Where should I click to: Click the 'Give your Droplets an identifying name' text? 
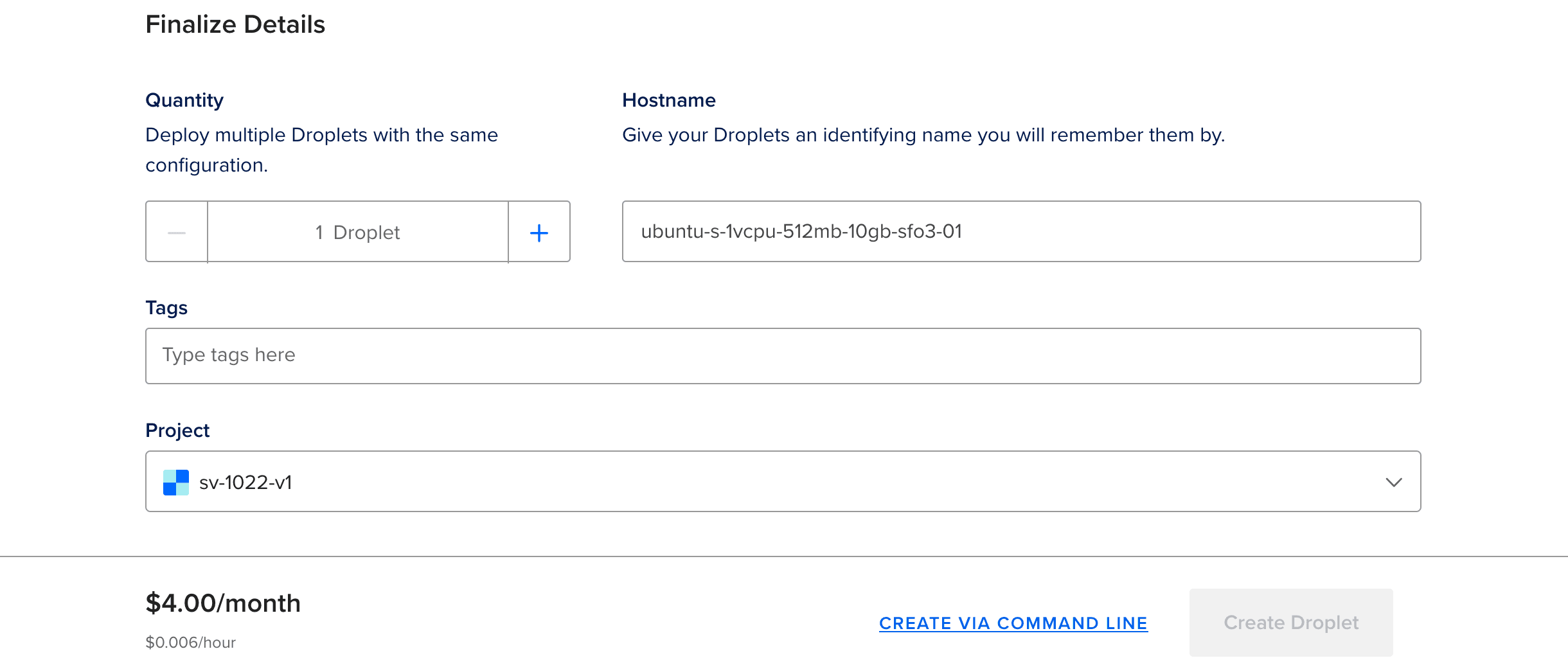pyautogui.click(x=923, y=135)
